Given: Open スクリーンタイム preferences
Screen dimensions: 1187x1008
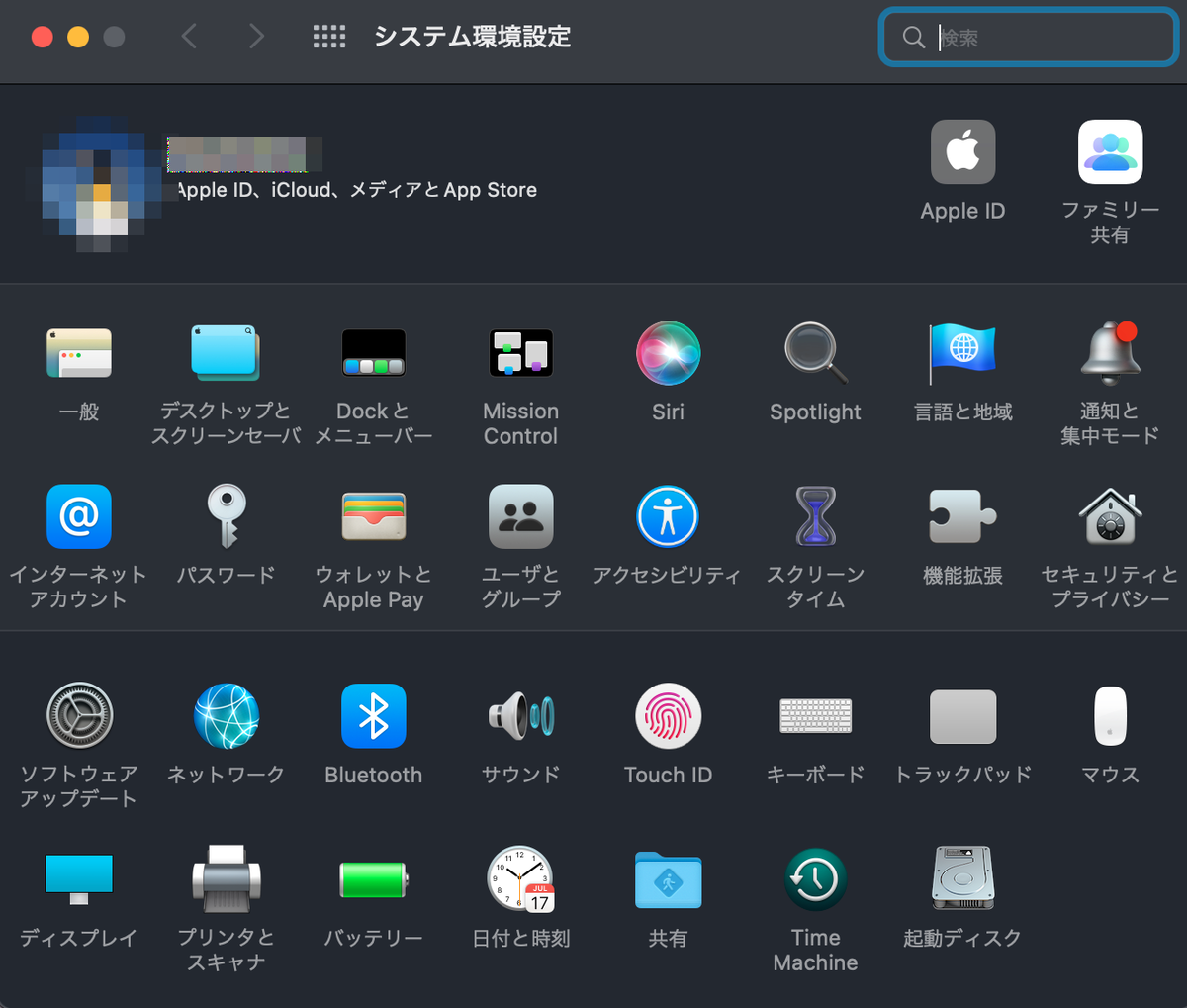Looking at the screenshot, I should point(815,516).
